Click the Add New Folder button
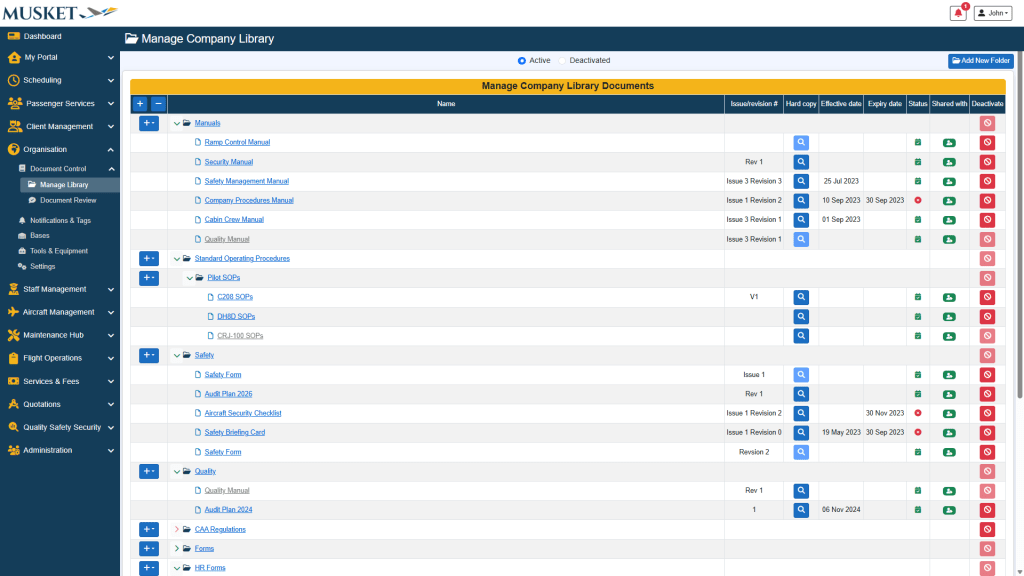This screenshot has width=1024, height=576. pos(980,61)
